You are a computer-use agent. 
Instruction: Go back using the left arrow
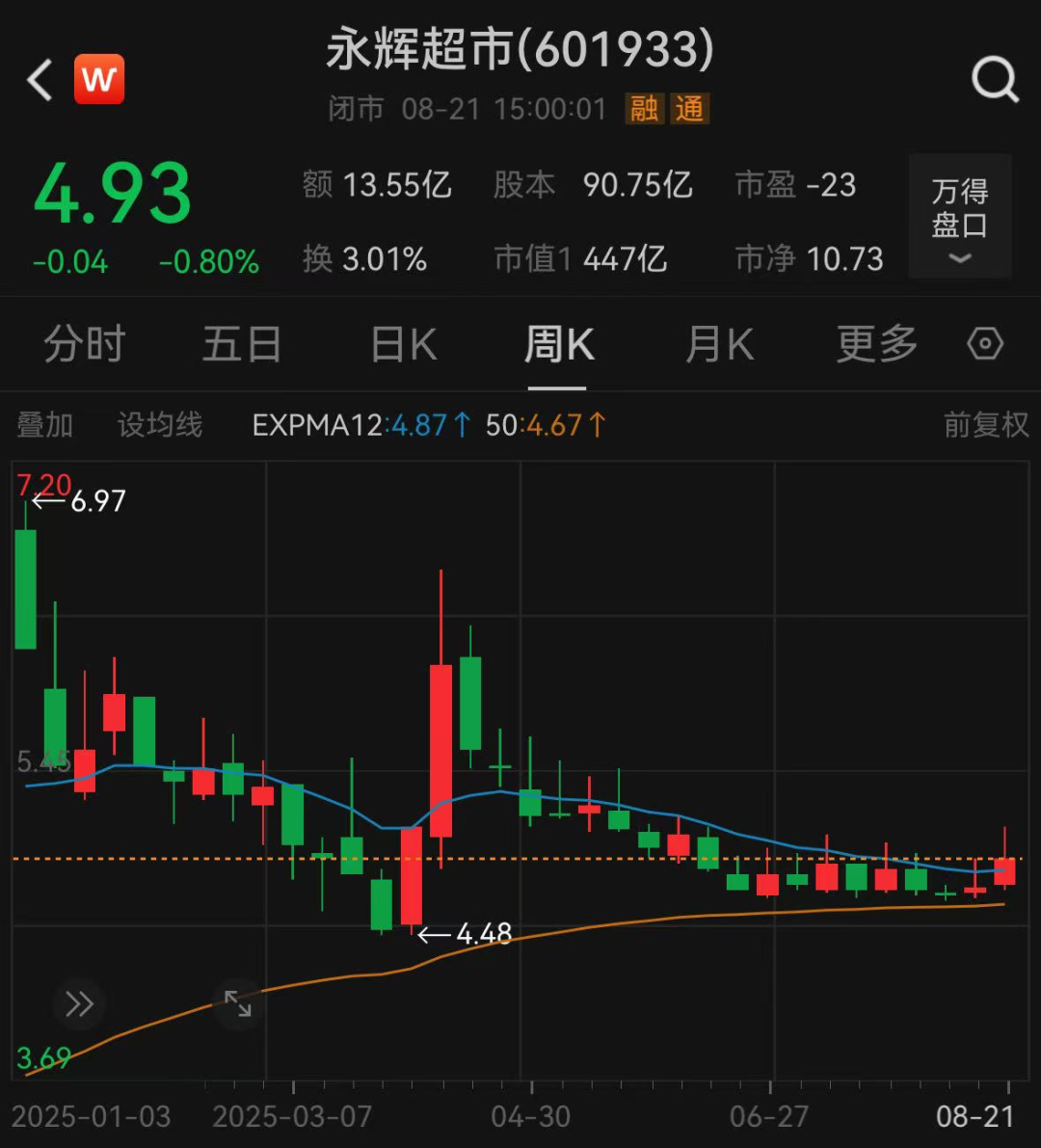[40, 79]
